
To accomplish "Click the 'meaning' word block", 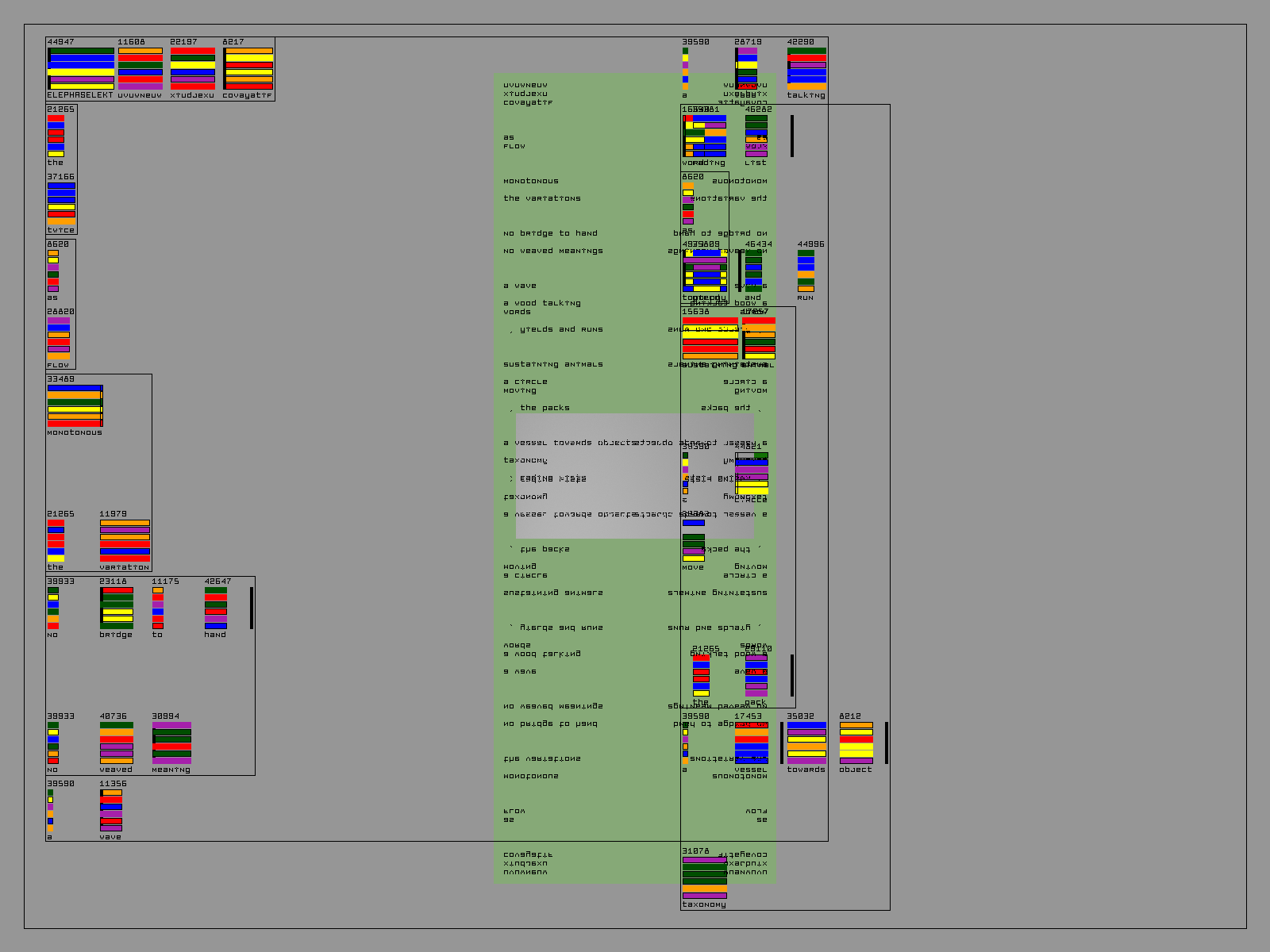I will tap(171, 743).
